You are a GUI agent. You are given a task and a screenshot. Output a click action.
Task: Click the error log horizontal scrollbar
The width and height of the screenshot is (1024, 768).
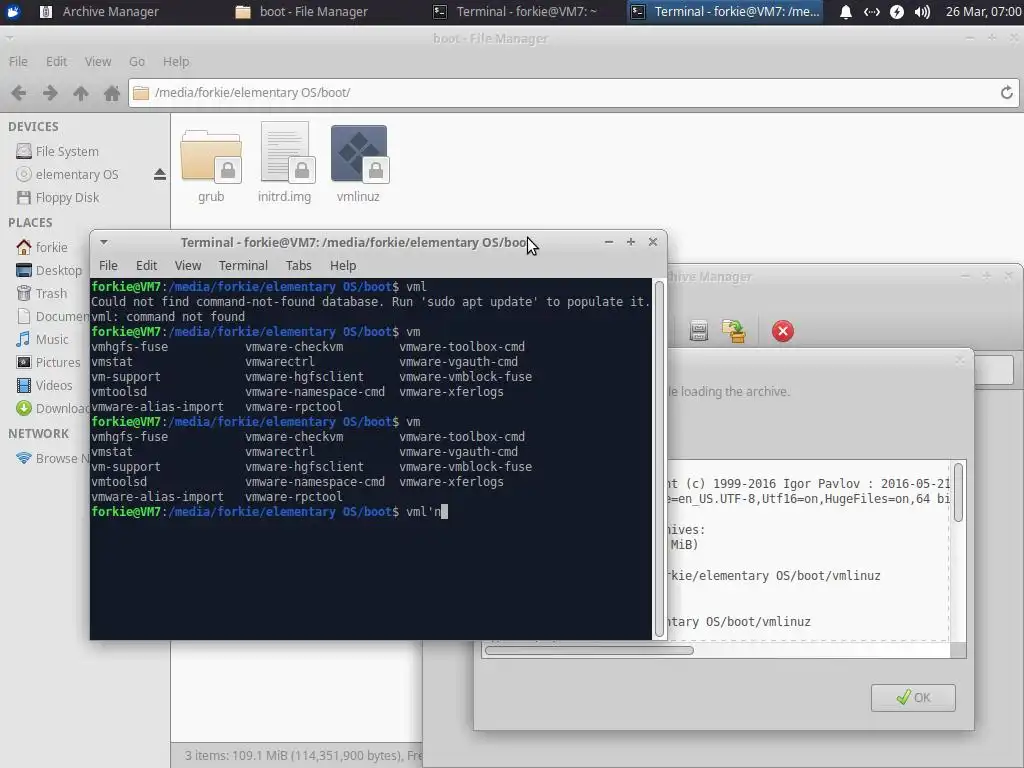pos(589,650)
